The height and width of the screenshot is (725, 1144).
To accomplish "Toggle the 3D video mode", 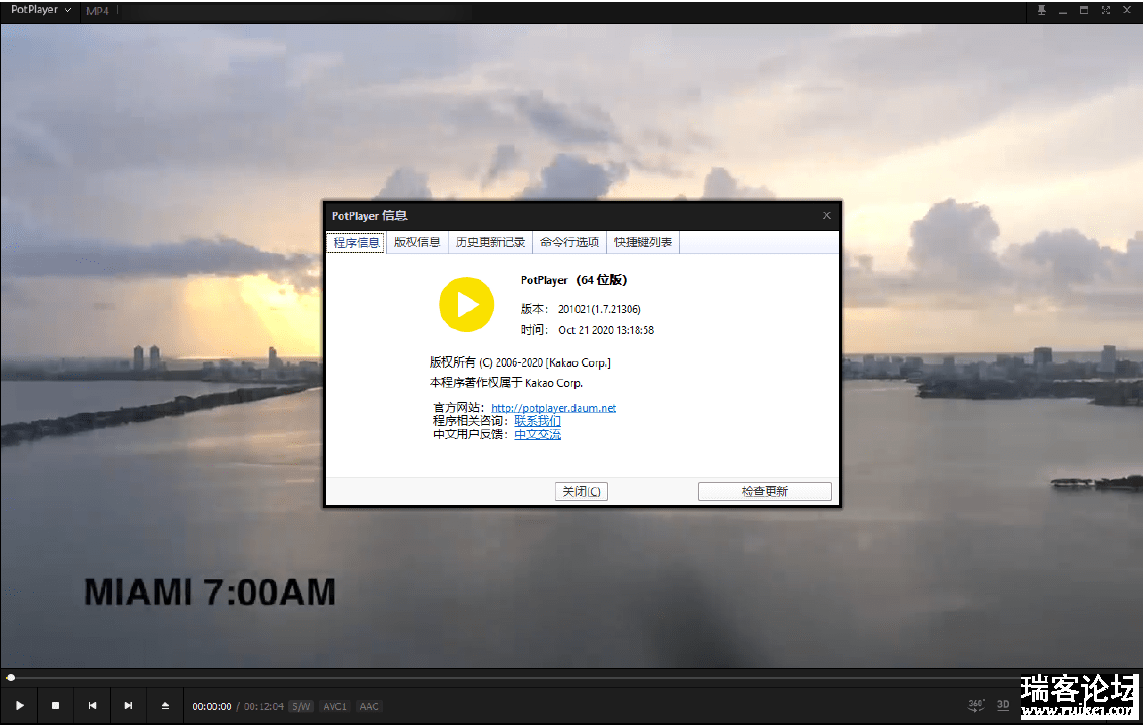I will pos(1003,706).
